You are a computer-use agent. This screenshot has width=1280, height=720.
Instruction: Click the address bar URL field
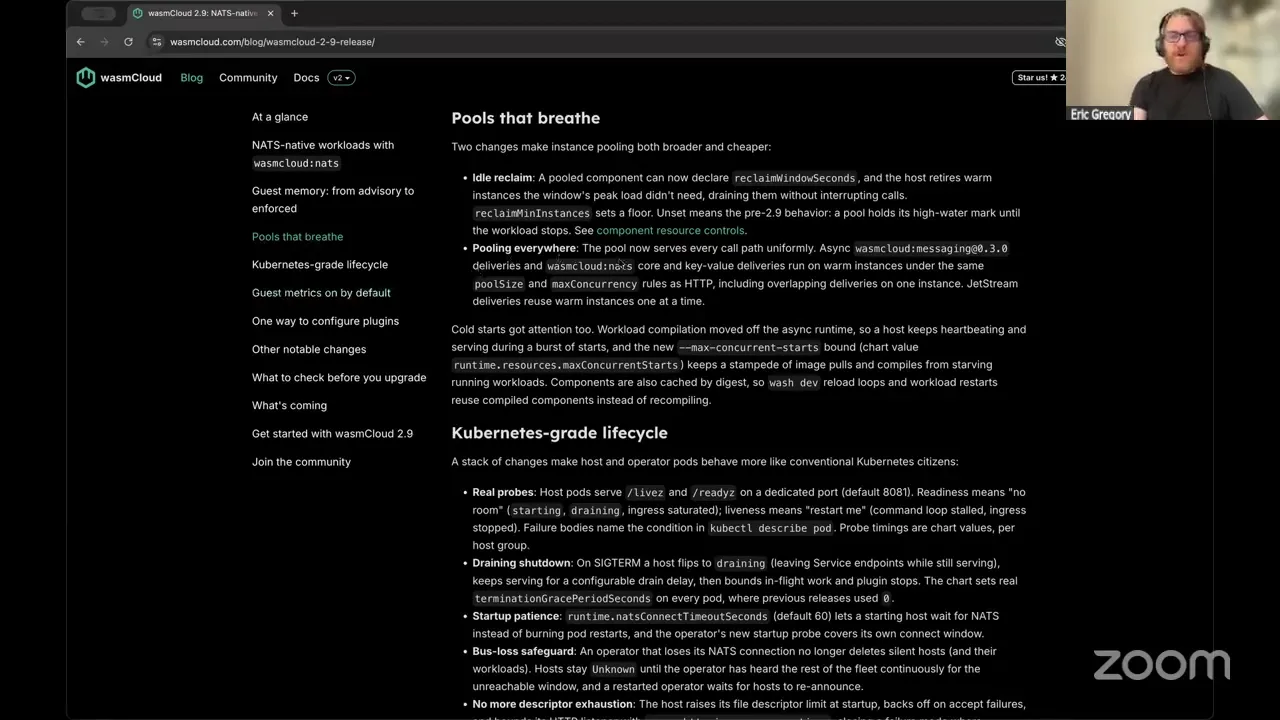pos(600,42)
